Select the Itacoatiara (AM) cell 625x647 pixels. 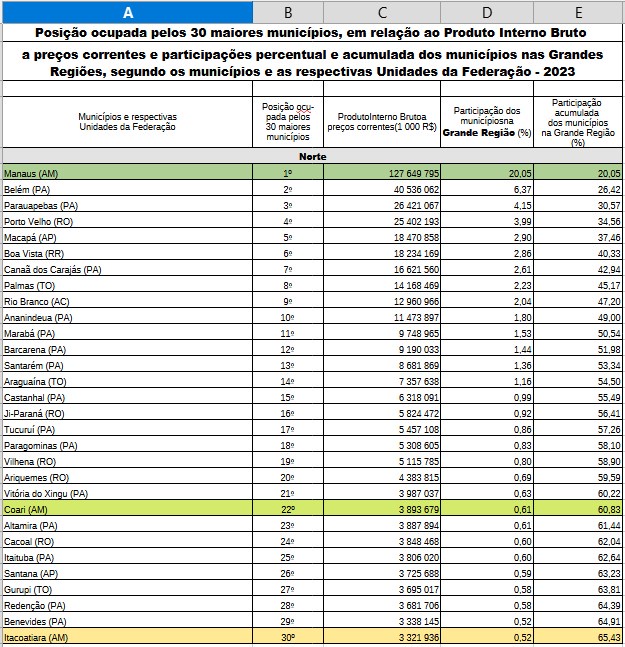coord(127,636)
